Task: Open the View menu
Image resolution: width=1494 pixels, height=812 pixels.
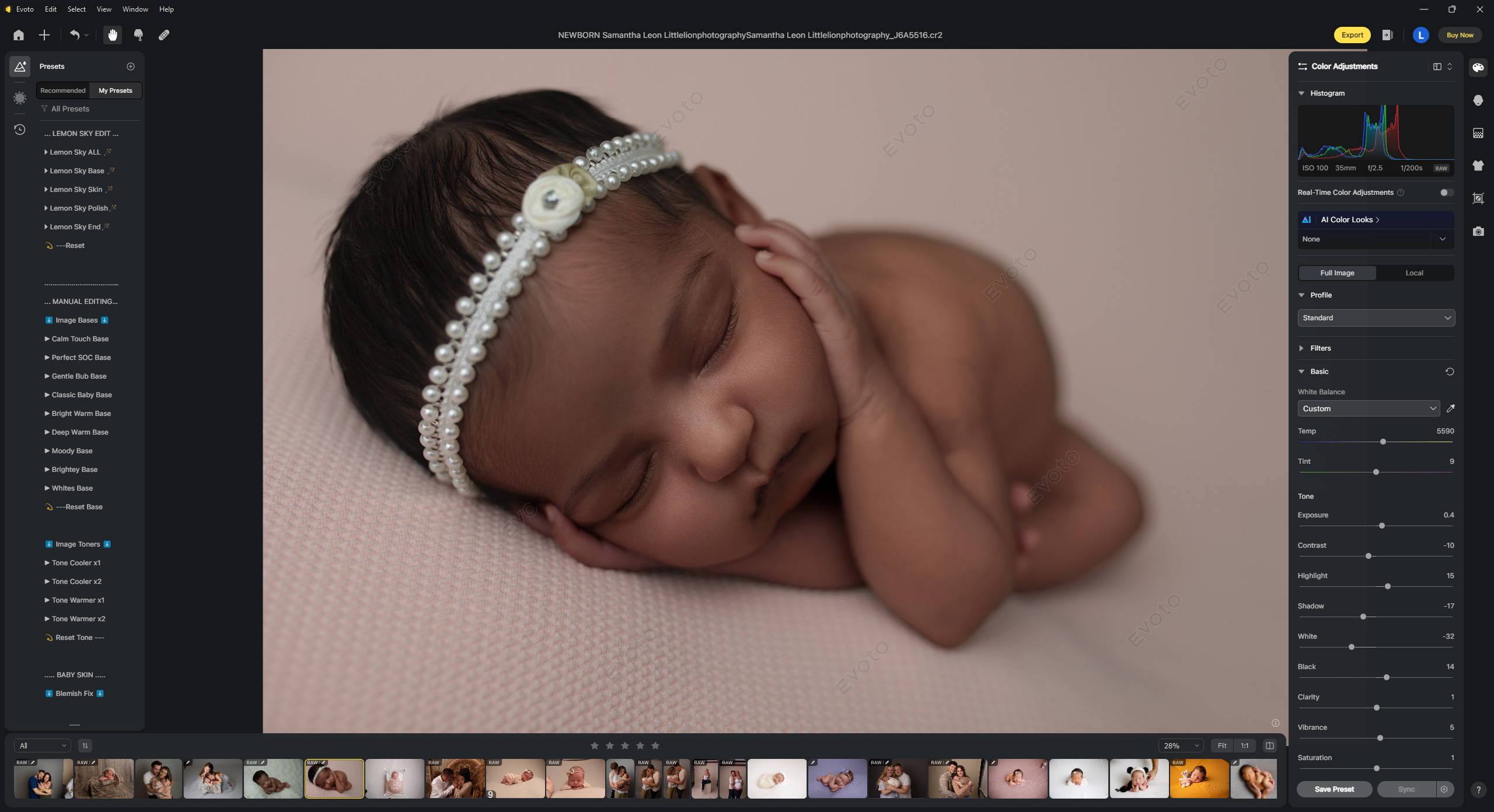Action: click(x=104, y=9)
